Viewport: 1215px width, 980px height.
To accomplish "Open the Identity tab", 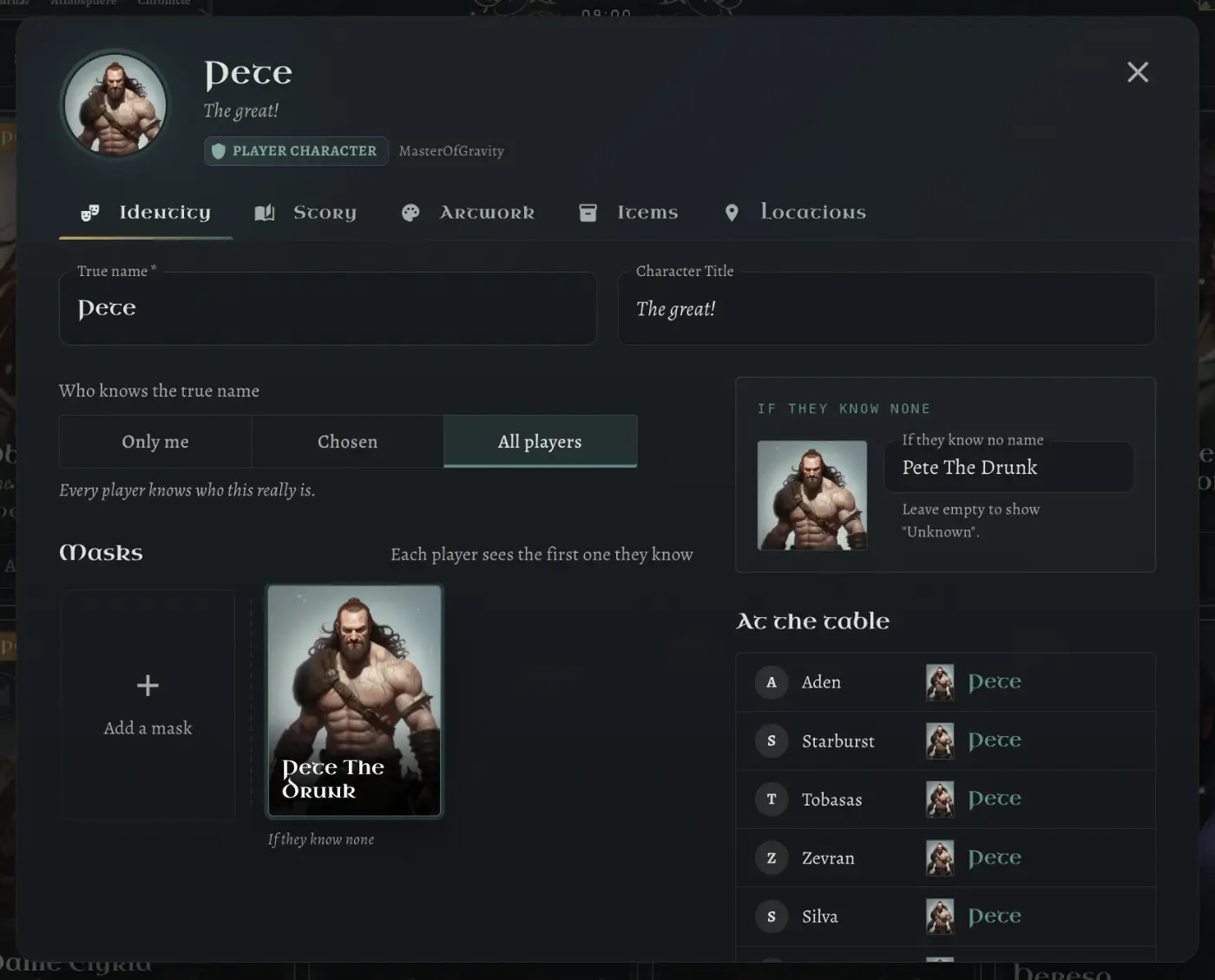I will coord(146,213).
